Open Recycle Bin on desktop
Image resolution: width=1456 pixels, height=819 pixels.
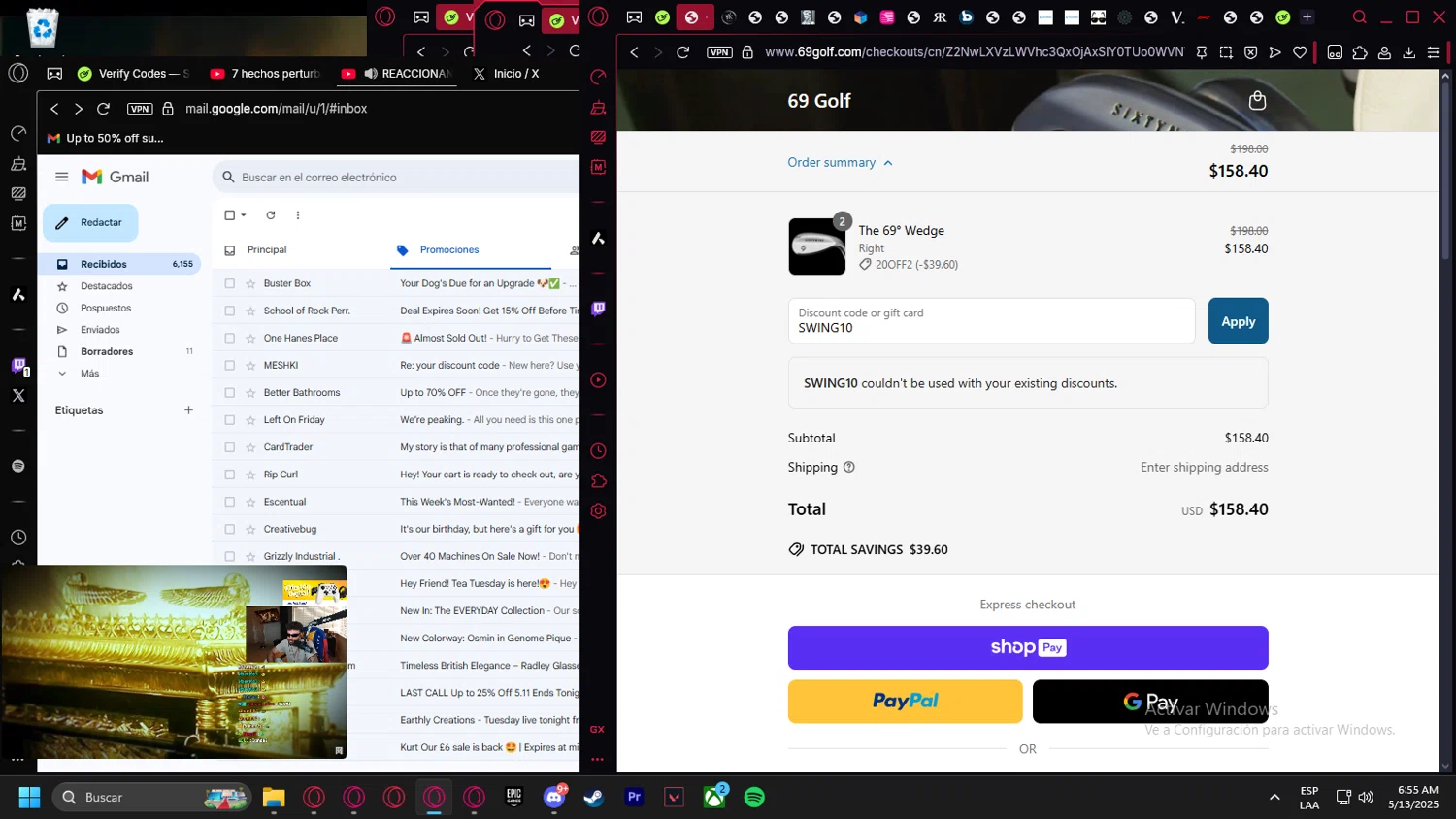coord(43,27)
